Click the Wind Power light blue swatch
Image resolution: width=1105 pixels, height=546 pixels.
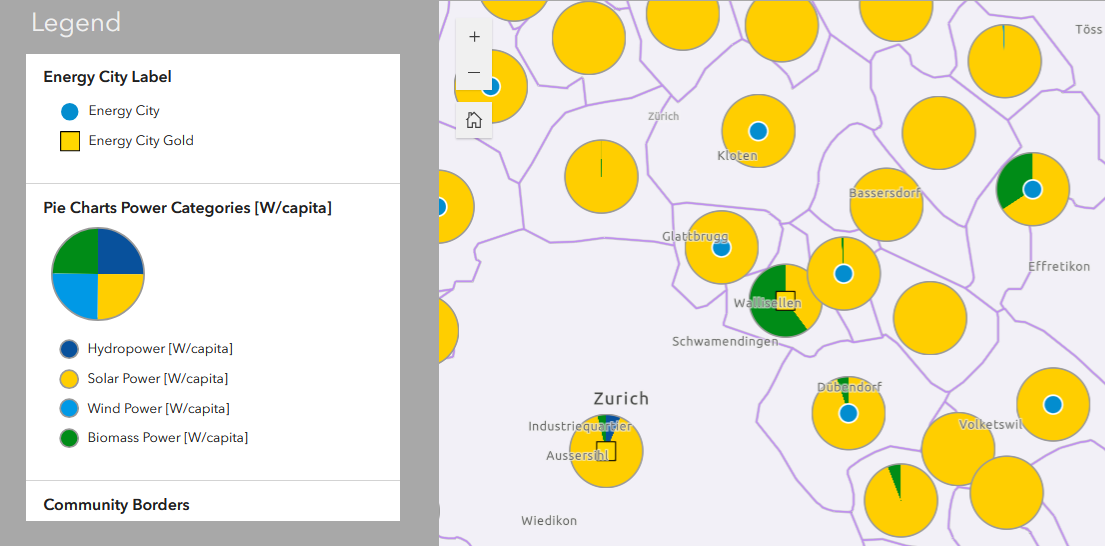[x=69, y=408]
